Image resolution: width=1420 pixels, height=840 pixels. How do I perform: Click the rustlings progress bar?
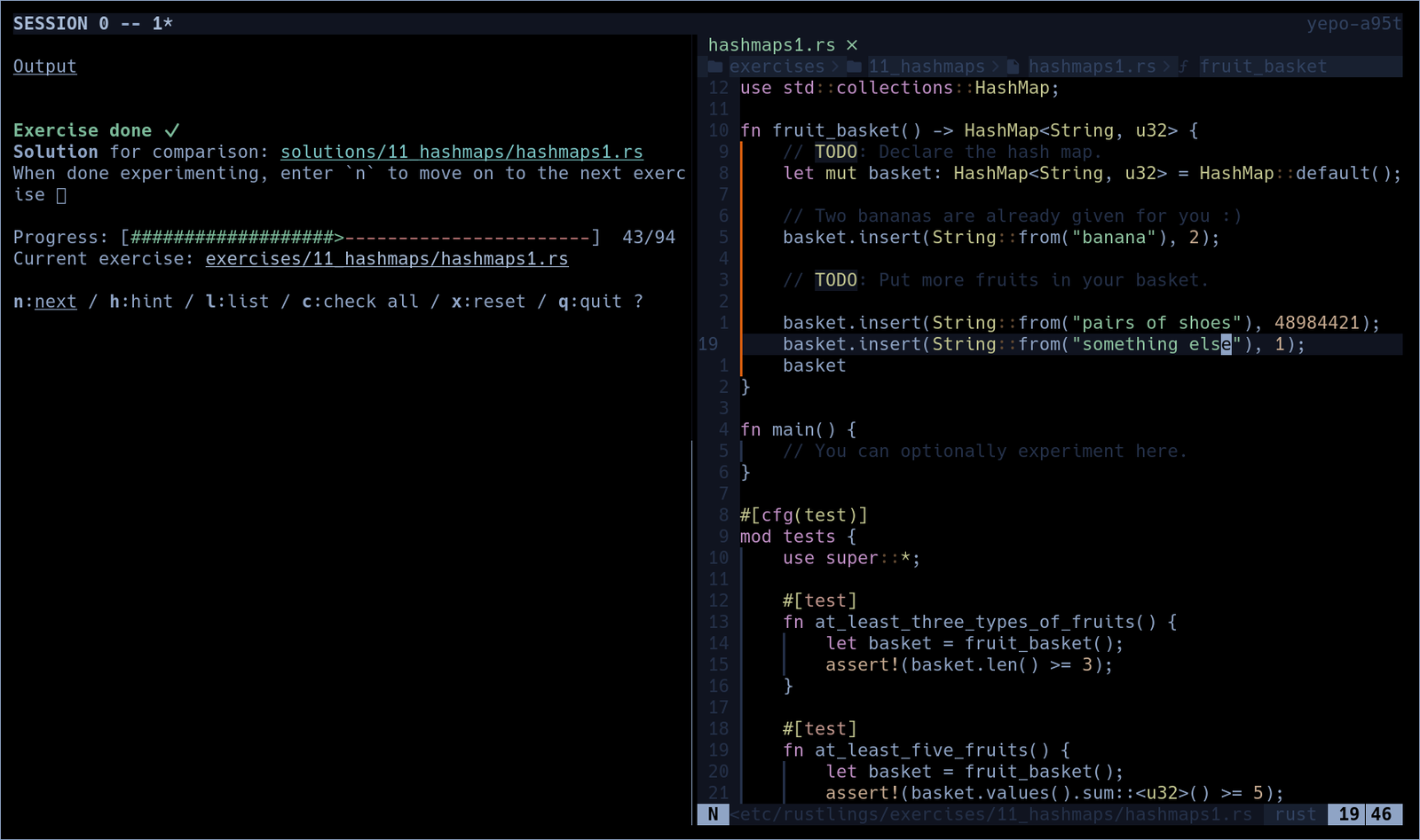(360, 238)
